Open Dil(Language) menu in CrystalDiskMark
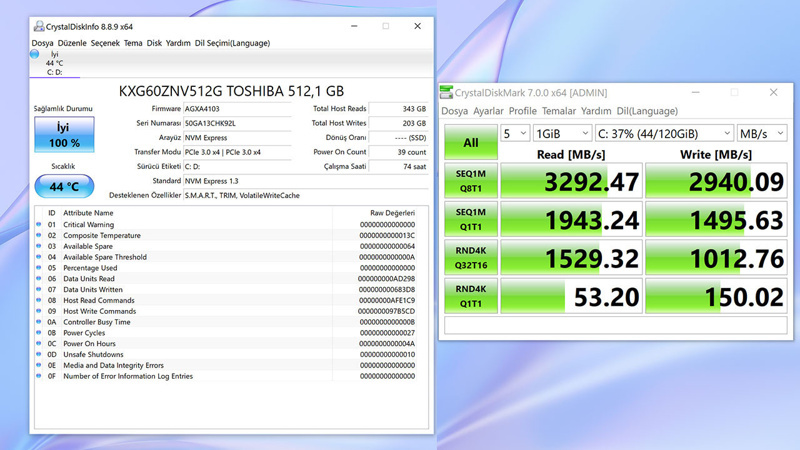Screen dimensions: 800x450 (647, 111)
